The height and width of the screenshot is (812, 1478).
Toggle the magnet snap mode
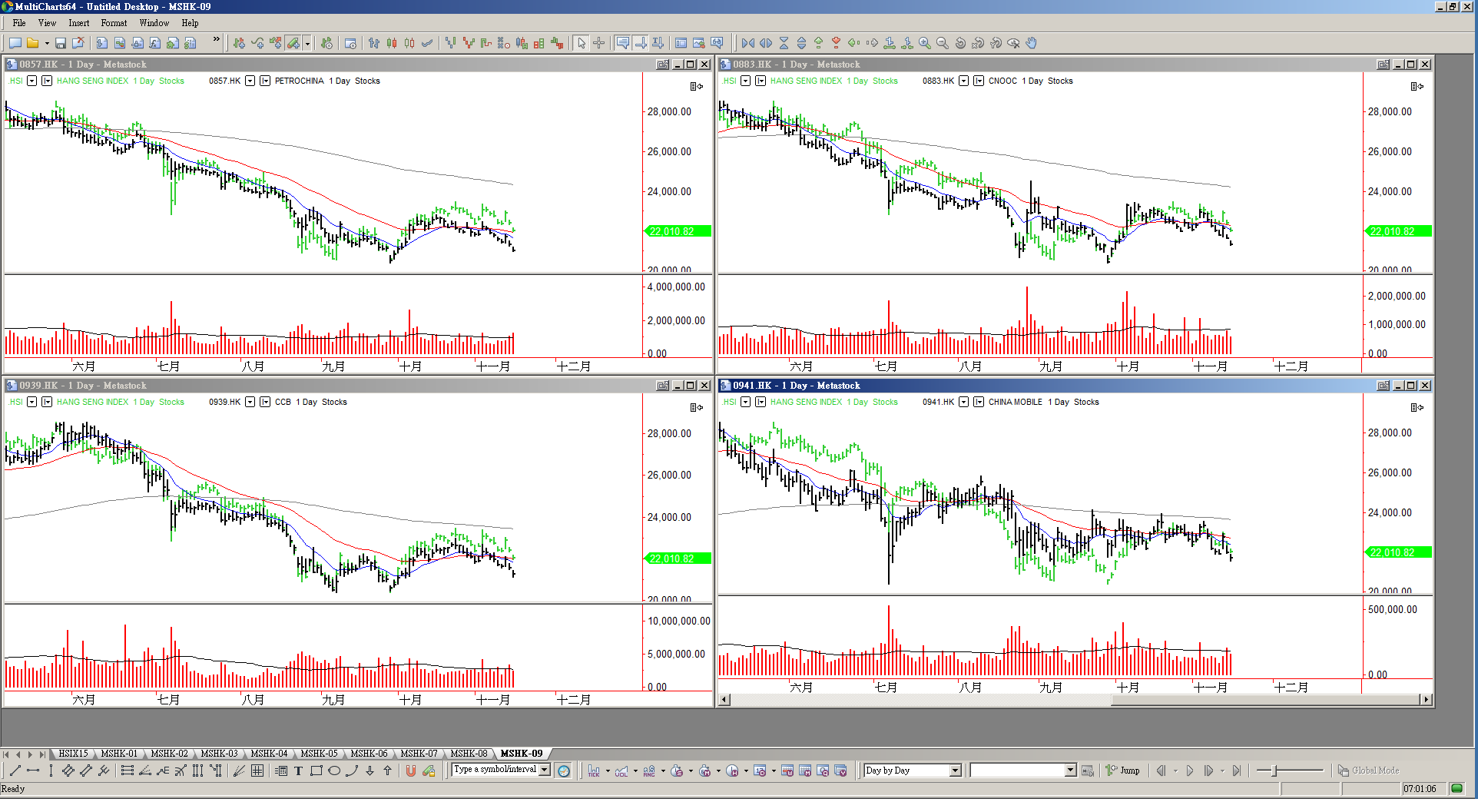click(x=410, y=771)
